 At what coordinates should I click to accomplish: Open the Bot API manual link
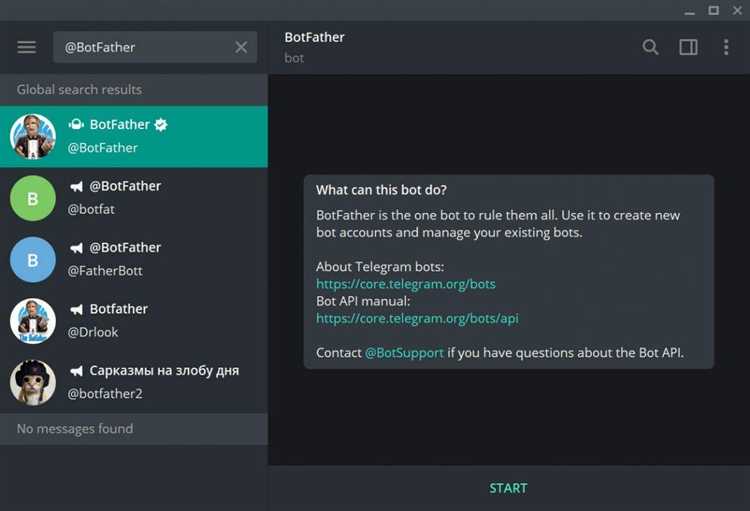click(417, 318)
